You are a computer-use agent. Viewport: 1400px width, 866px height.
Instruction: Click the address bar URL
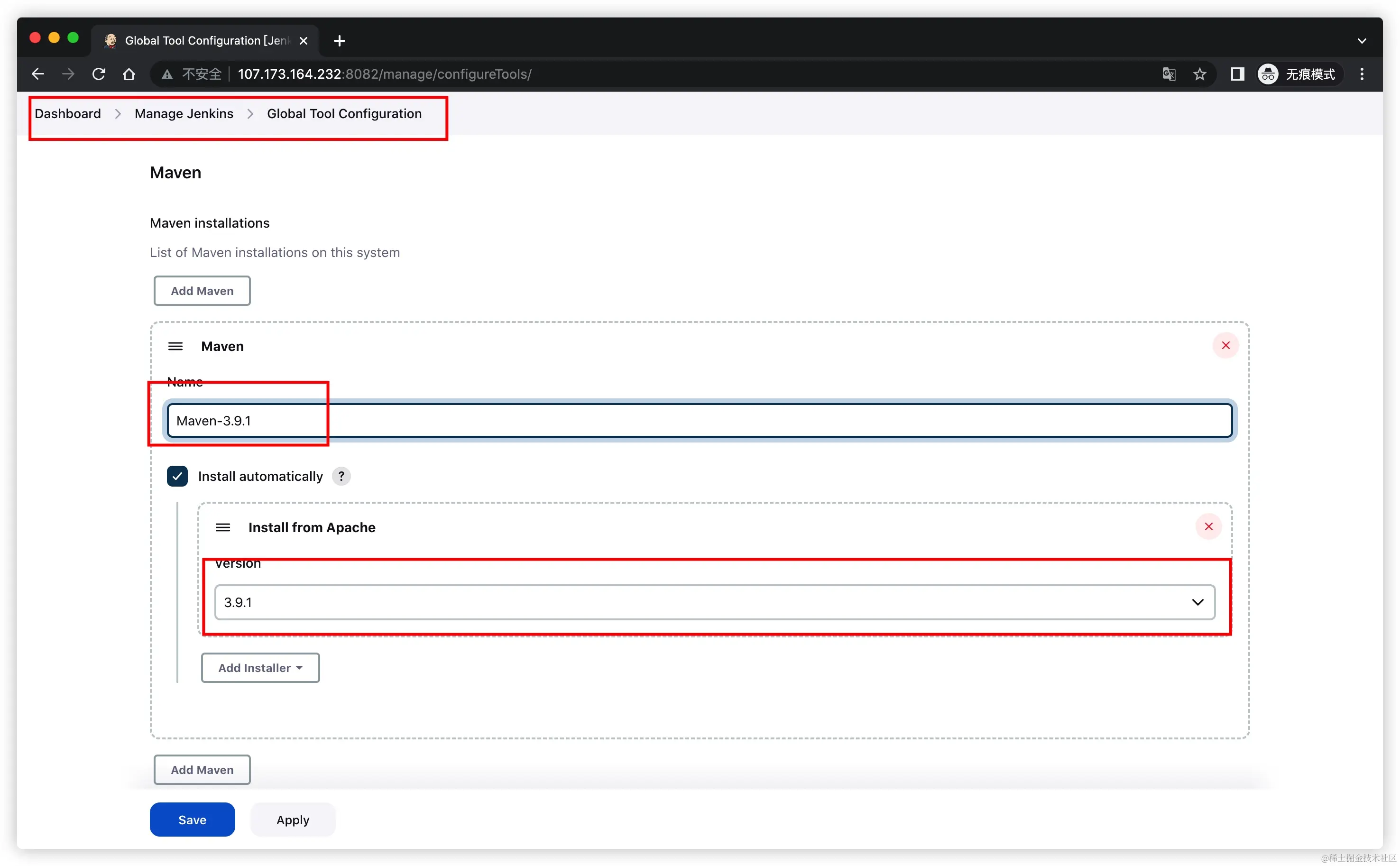click(x=384, y=74)
